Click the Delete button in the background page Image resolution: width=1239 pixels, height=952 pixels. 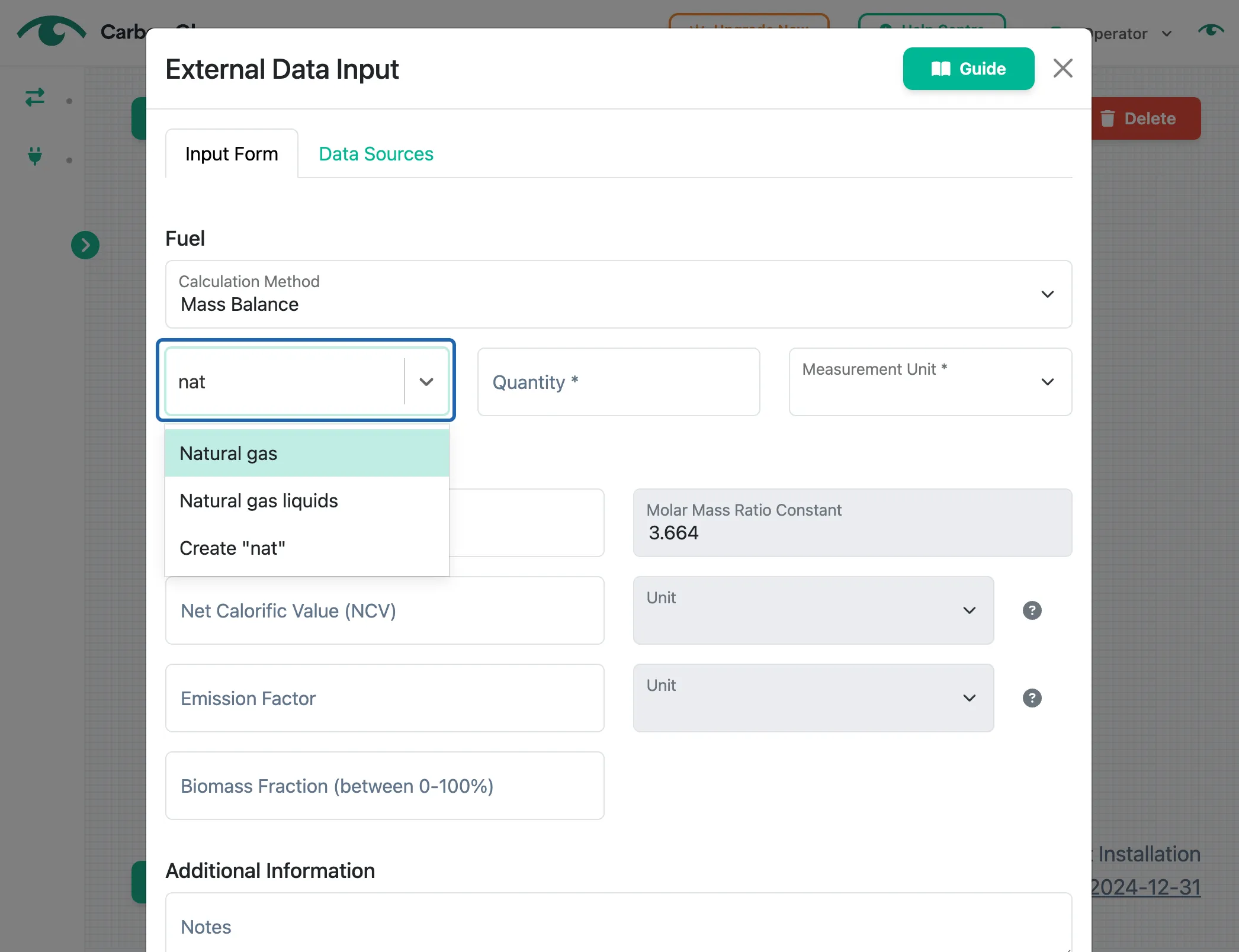point(1145,118)
